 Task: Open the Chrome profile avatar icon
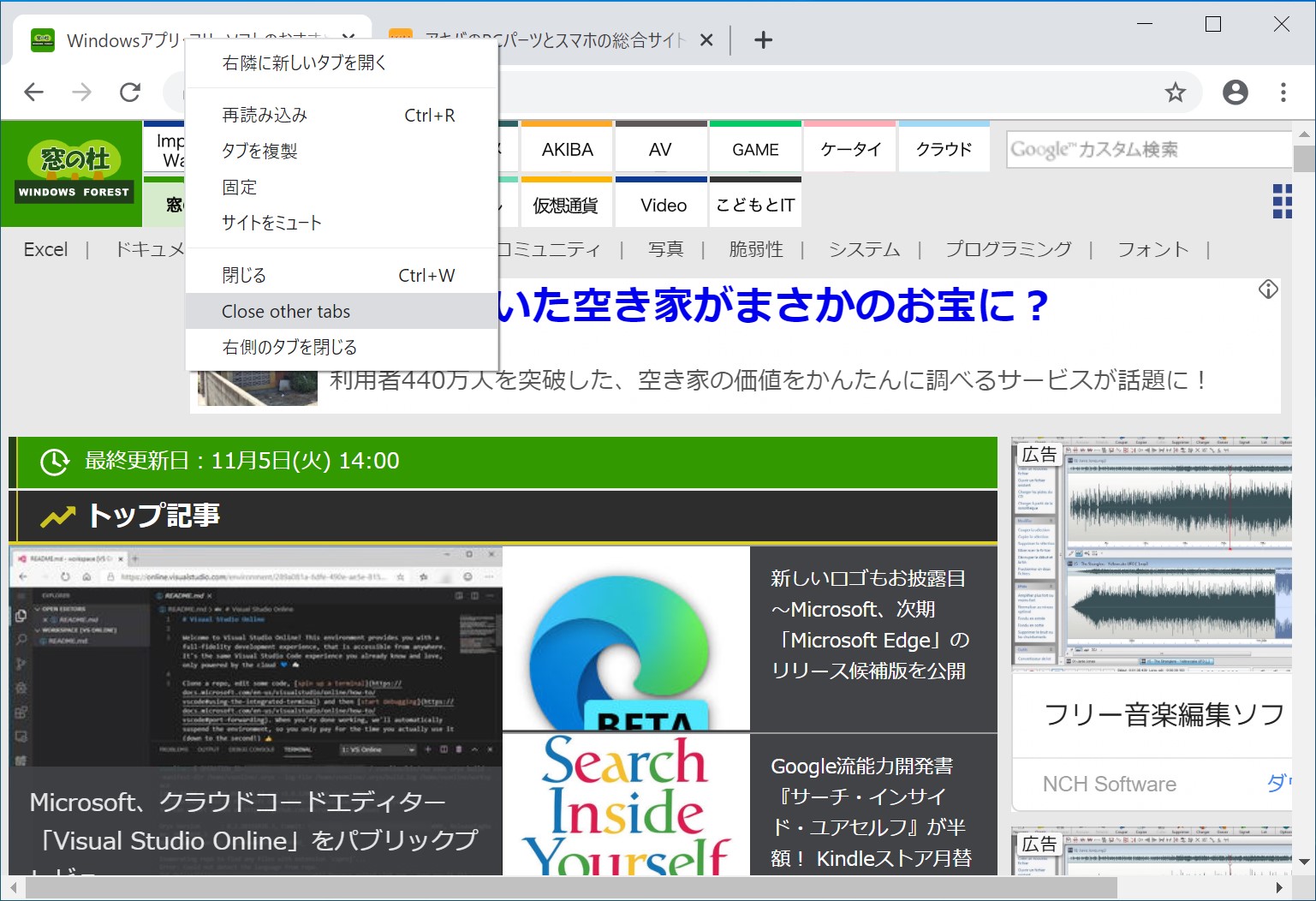click(1235, 92)
